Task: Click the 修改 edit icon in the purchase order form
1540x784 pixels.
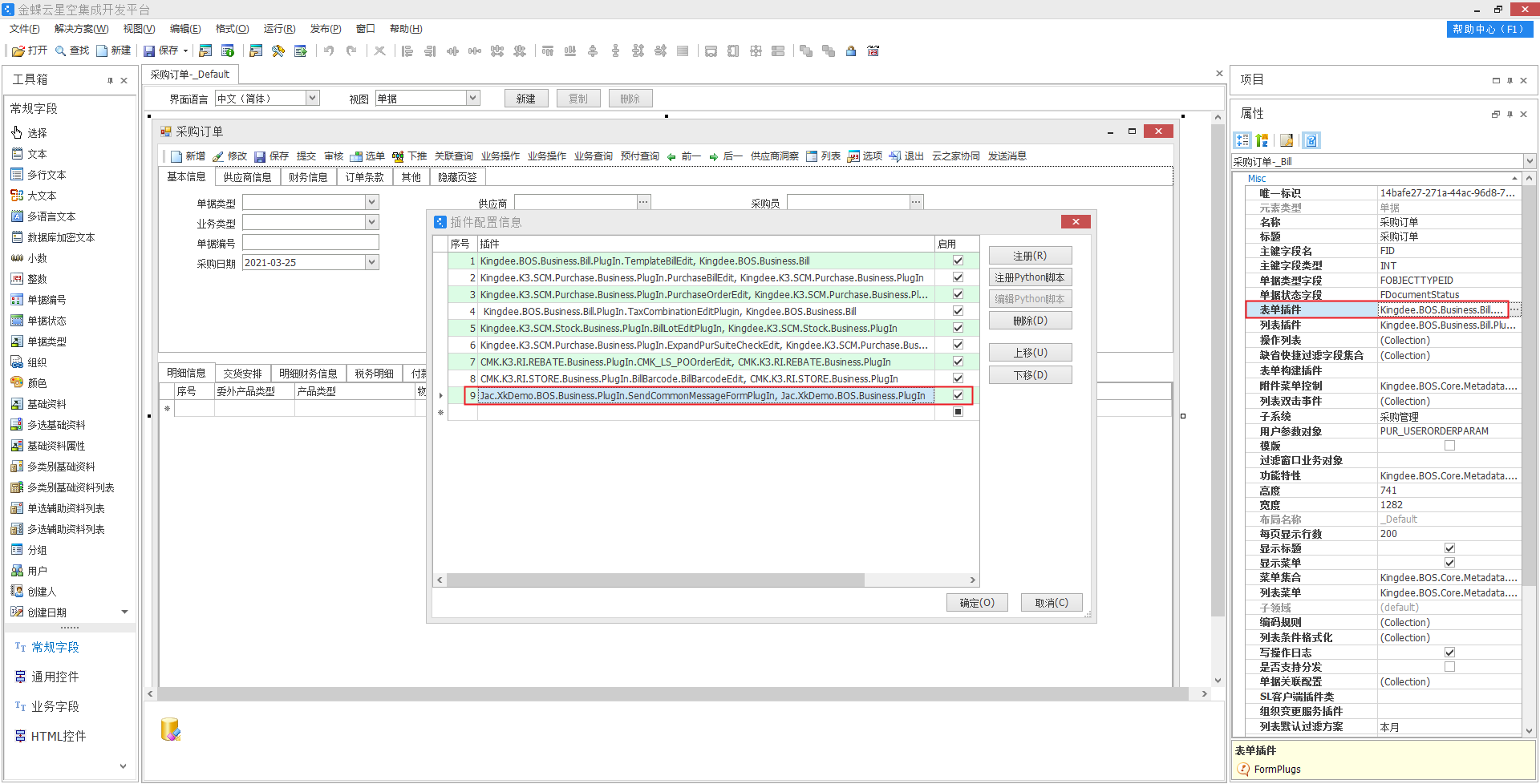Action: pyautogui.click(x=218, y=156)
